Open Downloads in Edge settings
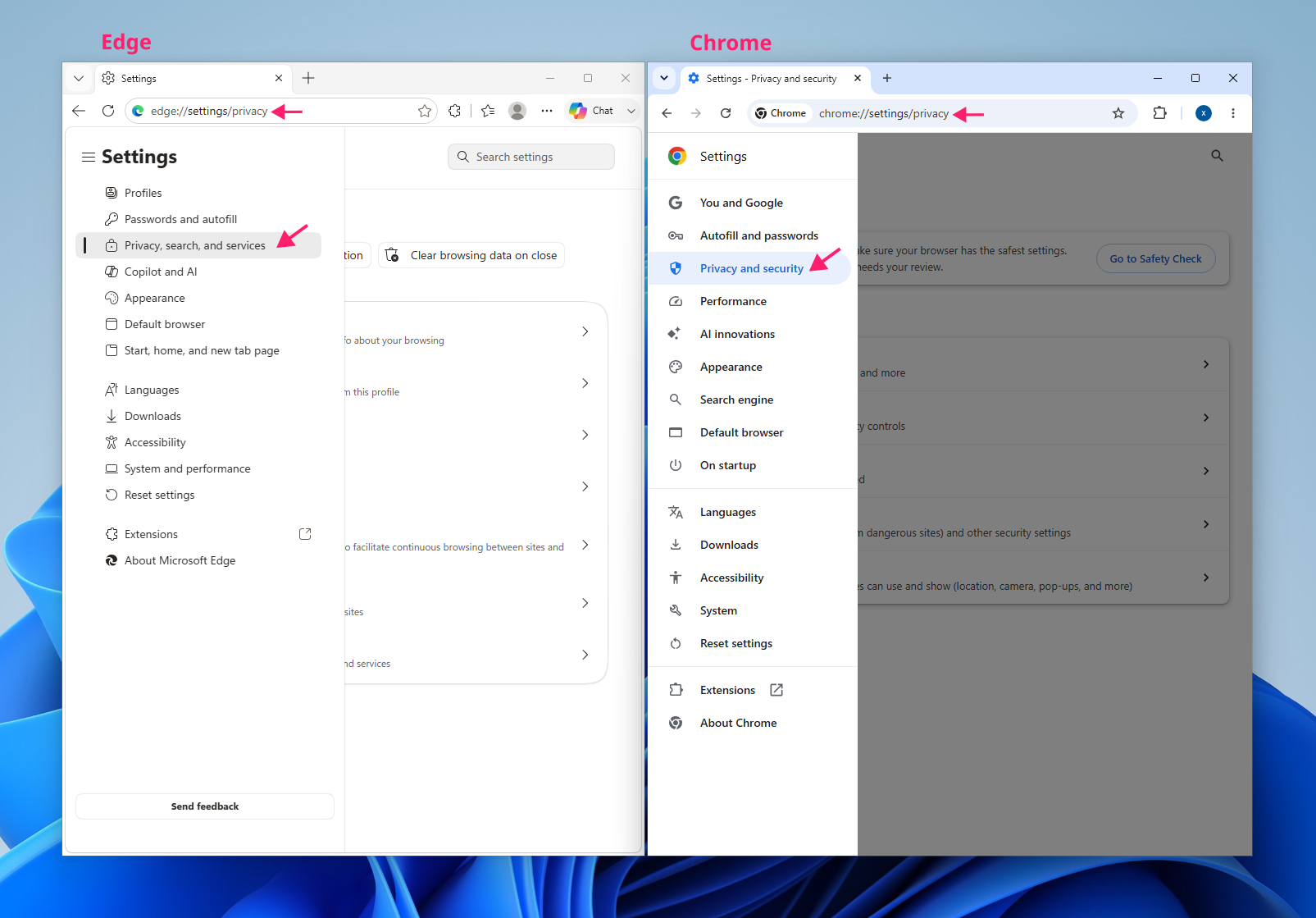Screen dimensions: 1316x918 coord(198,416)
